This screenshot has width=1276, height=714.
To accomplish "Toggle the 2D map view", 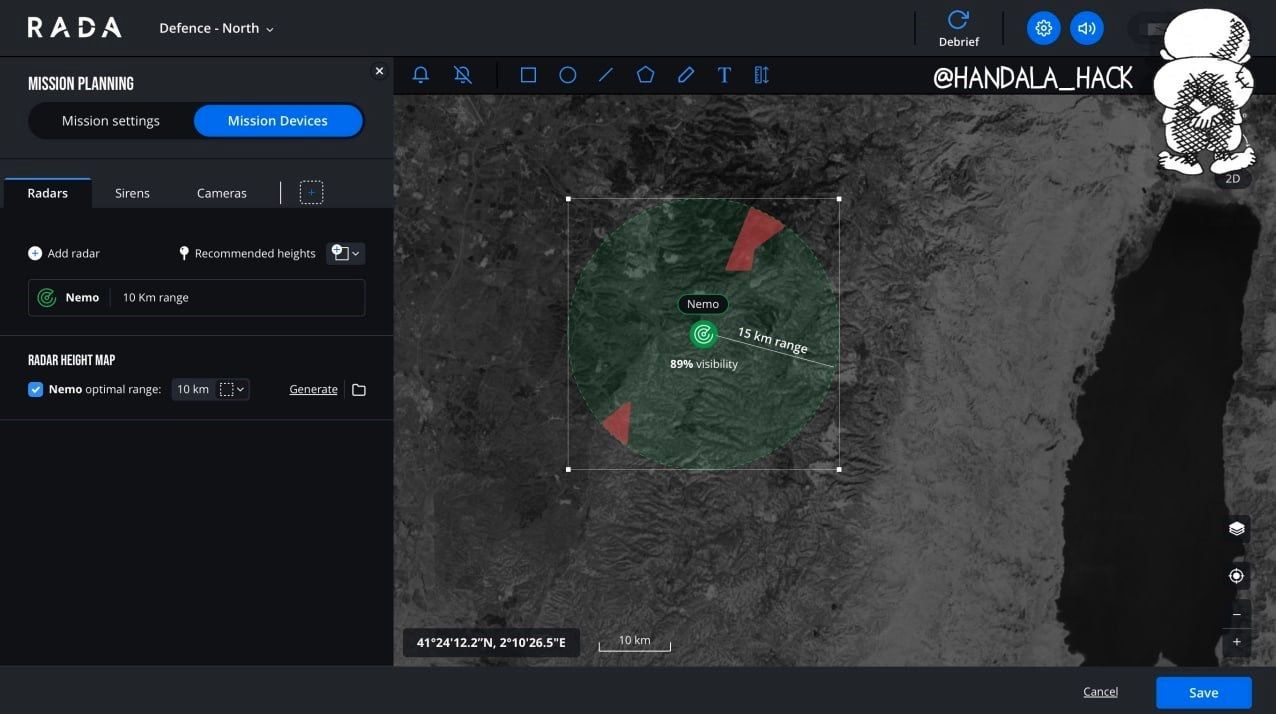I will 1233,179.
